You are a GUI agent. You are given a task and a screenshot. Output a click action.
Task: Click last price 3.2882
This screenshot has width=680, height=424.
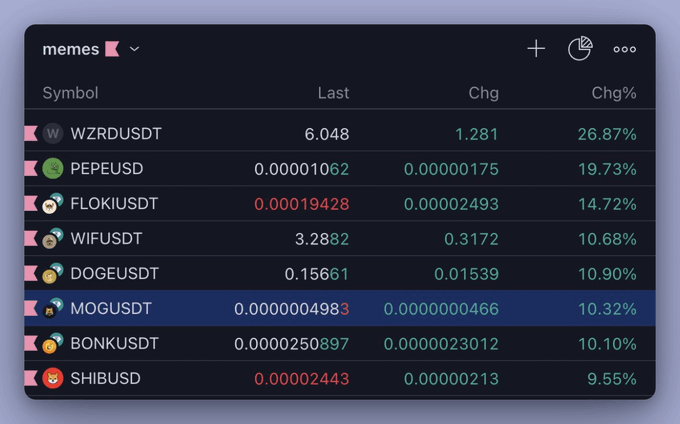click(x=322, y=239)
